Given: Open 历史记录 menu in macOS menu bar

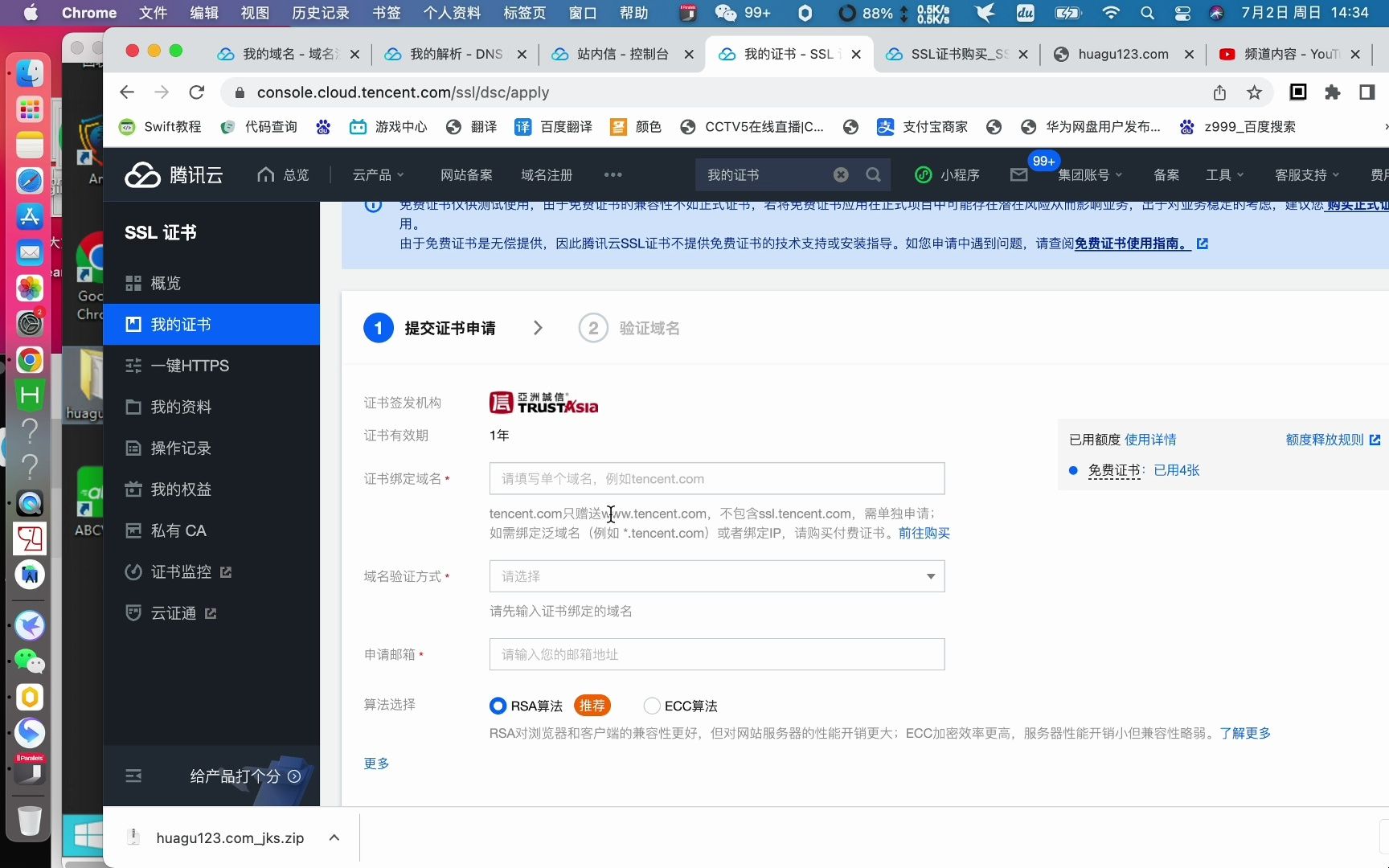Looking at the screenshot, I should tap(321, 13).
